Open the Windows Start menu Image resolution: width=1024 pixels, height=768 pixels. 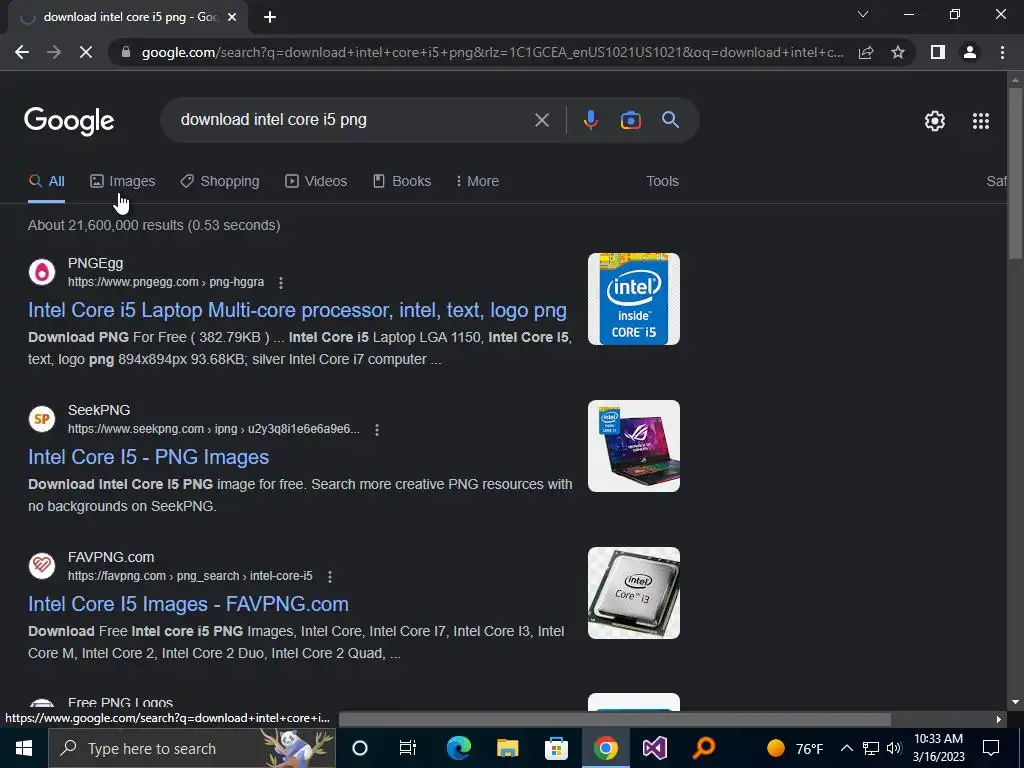coord(24,748)
